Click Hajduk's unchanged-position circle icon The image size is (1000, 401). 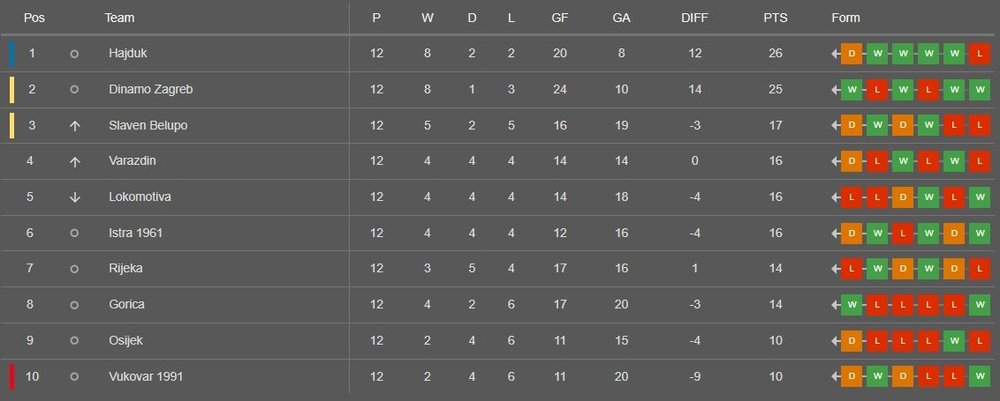pyautogui.click(x=74, y=53)
